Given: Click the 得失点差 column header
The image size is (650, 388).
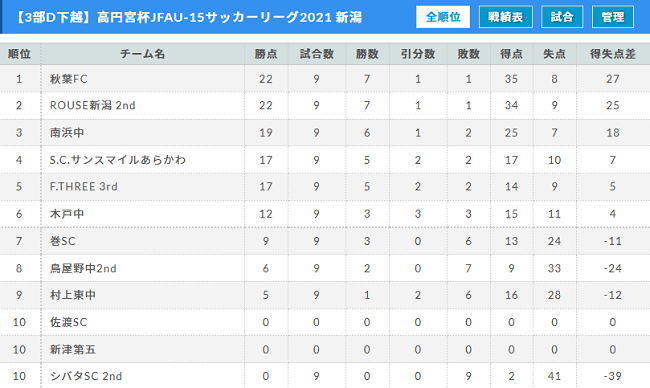Looking at the screenshot, I should coord(613,54).
